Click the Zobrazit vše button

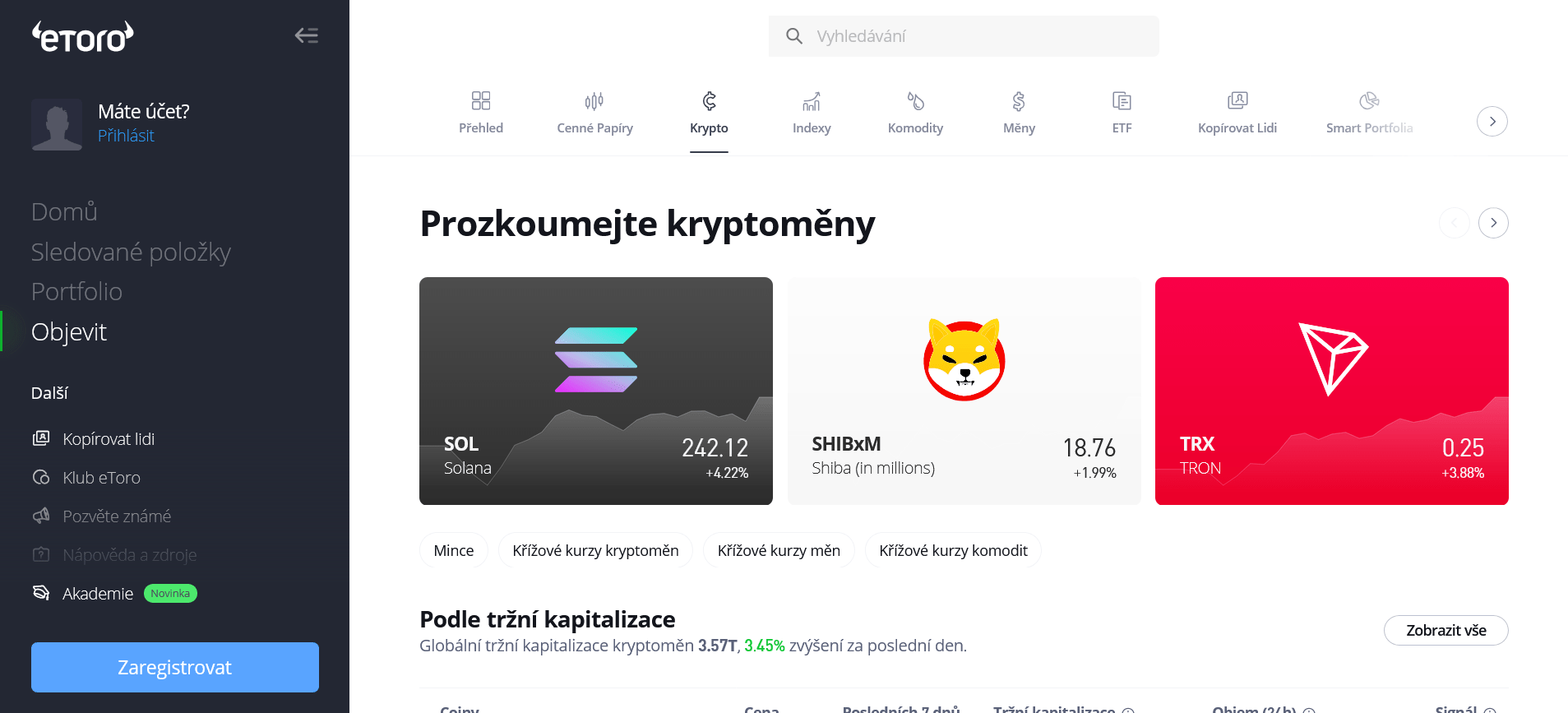click(x=1446, y=631)
